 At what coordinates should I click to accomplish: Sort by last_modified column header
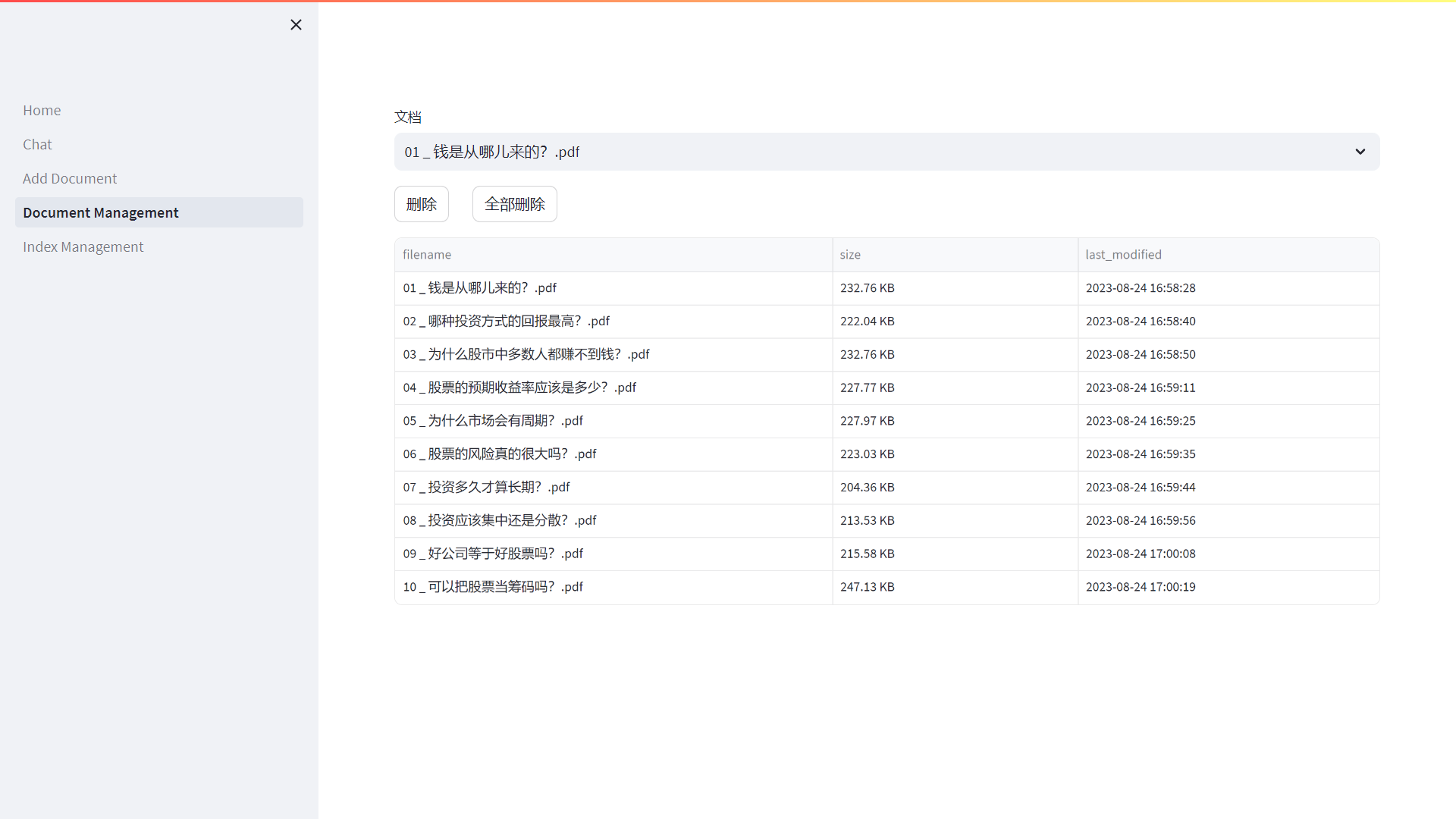1123,255
